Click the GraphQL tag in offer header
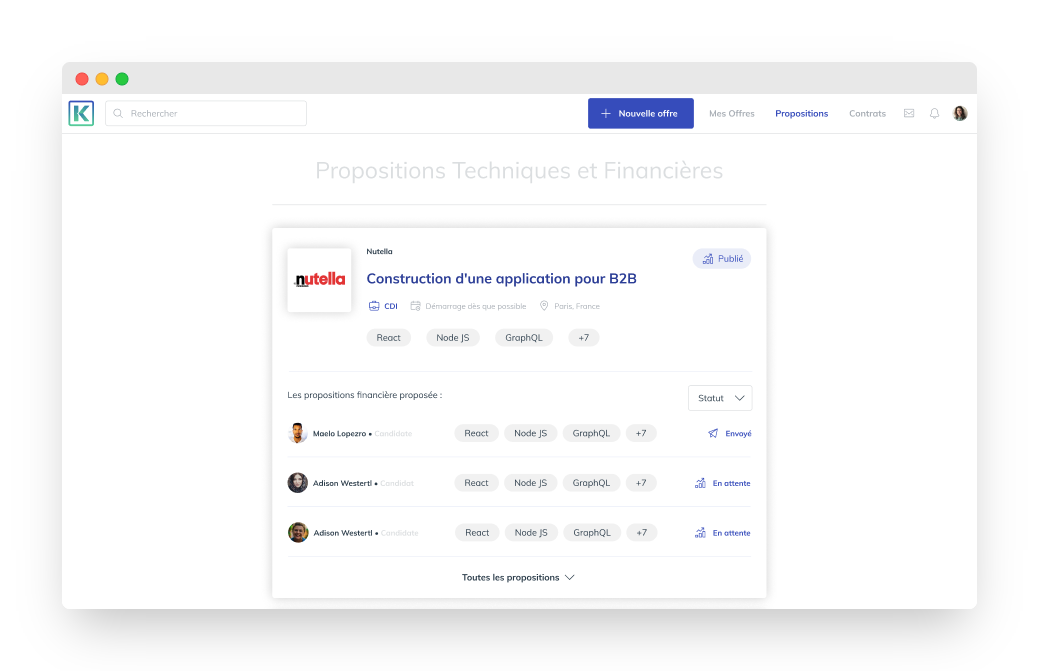This screenshot has height=671, width=1039. [523, 338]
